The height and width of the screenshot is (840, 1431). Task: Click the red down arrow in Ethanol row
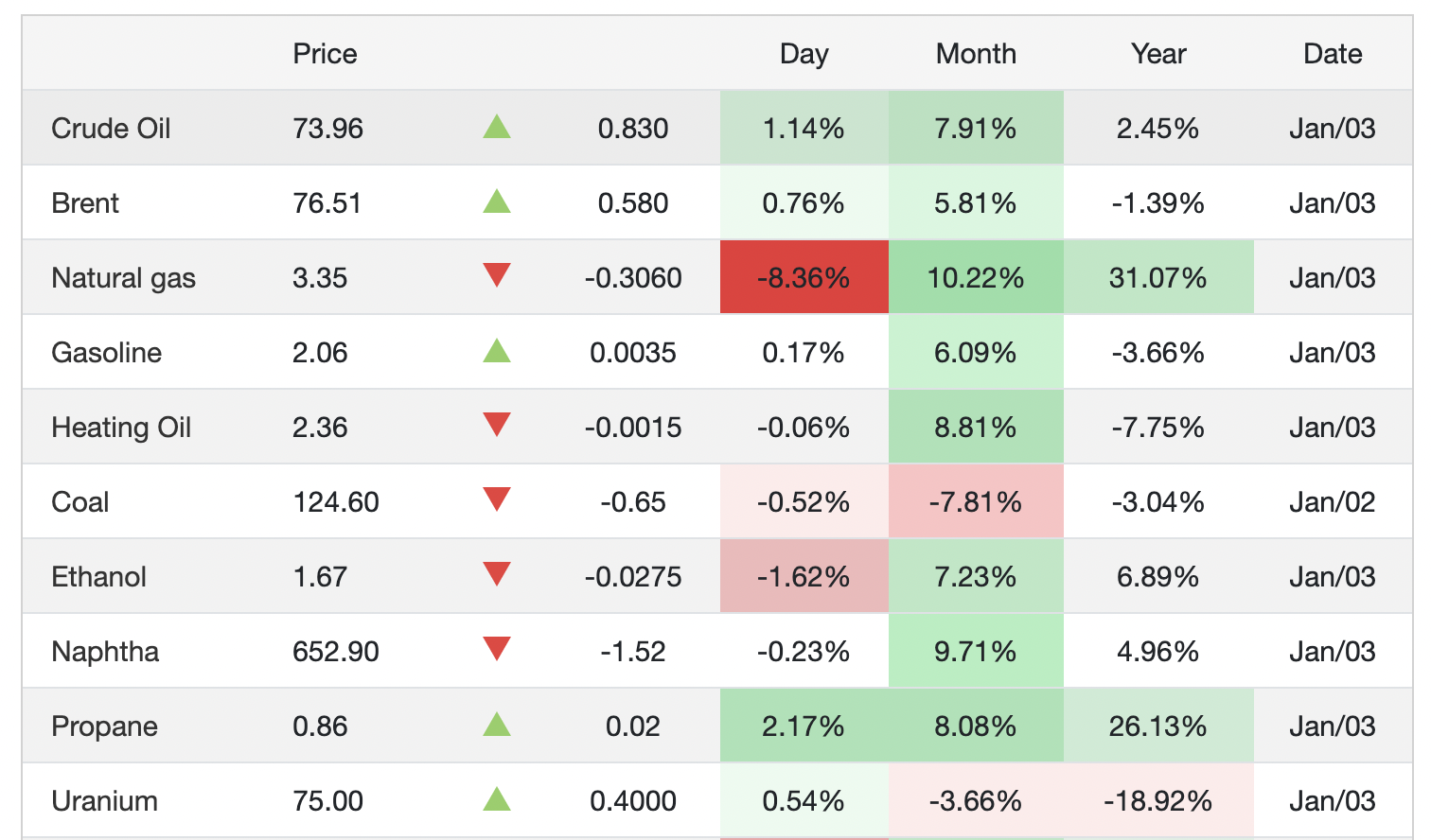(x=497, y=574)
